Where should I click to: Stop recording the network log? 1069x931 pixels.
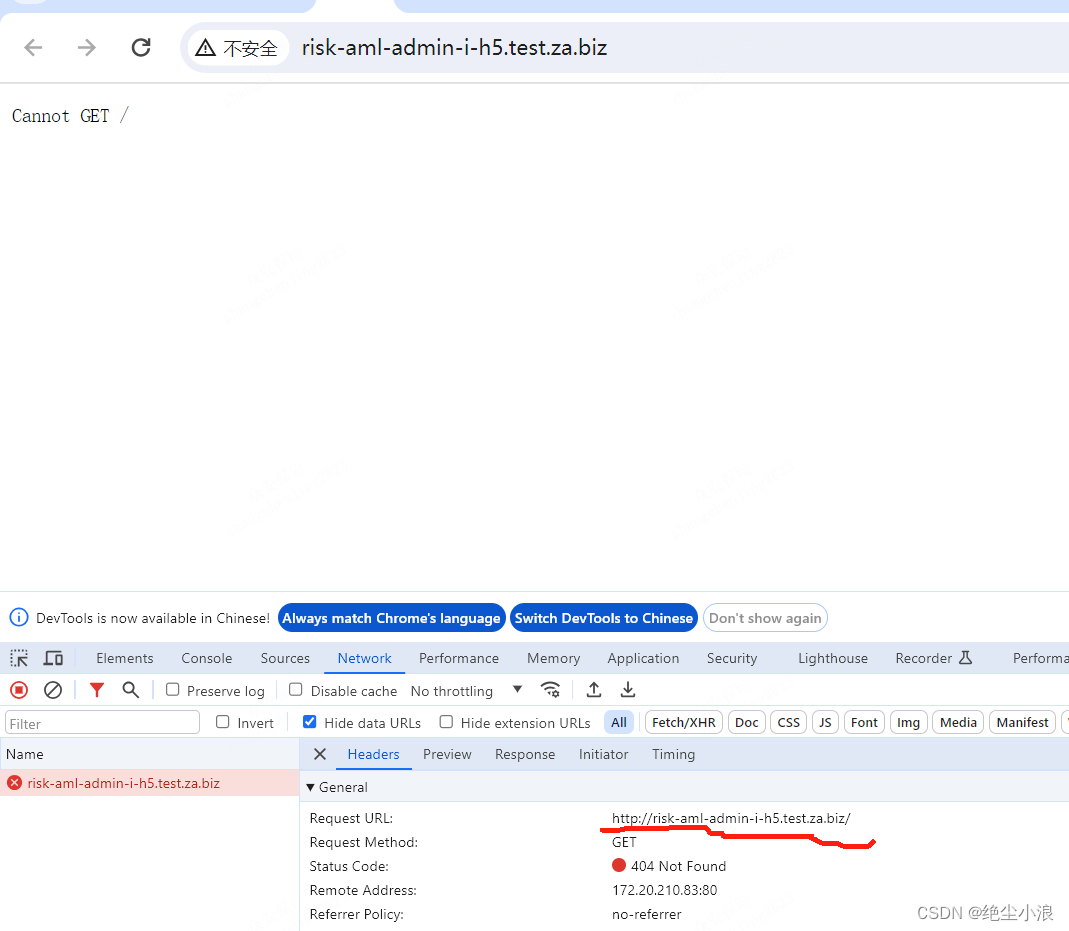click(x=19, y=690)
